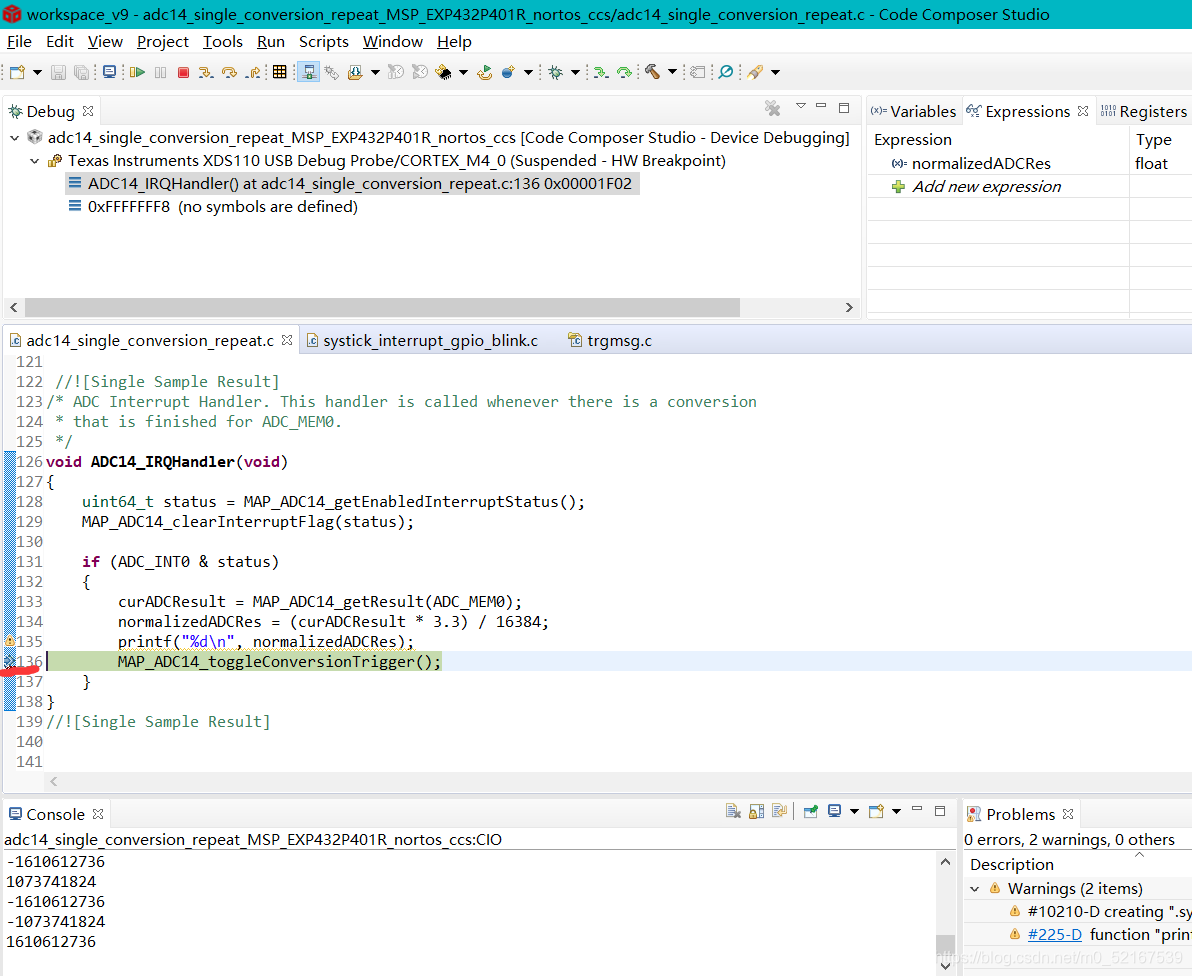Toggle the breakpoint marker at line 136
1192x976 pixels.
point(9,661)
